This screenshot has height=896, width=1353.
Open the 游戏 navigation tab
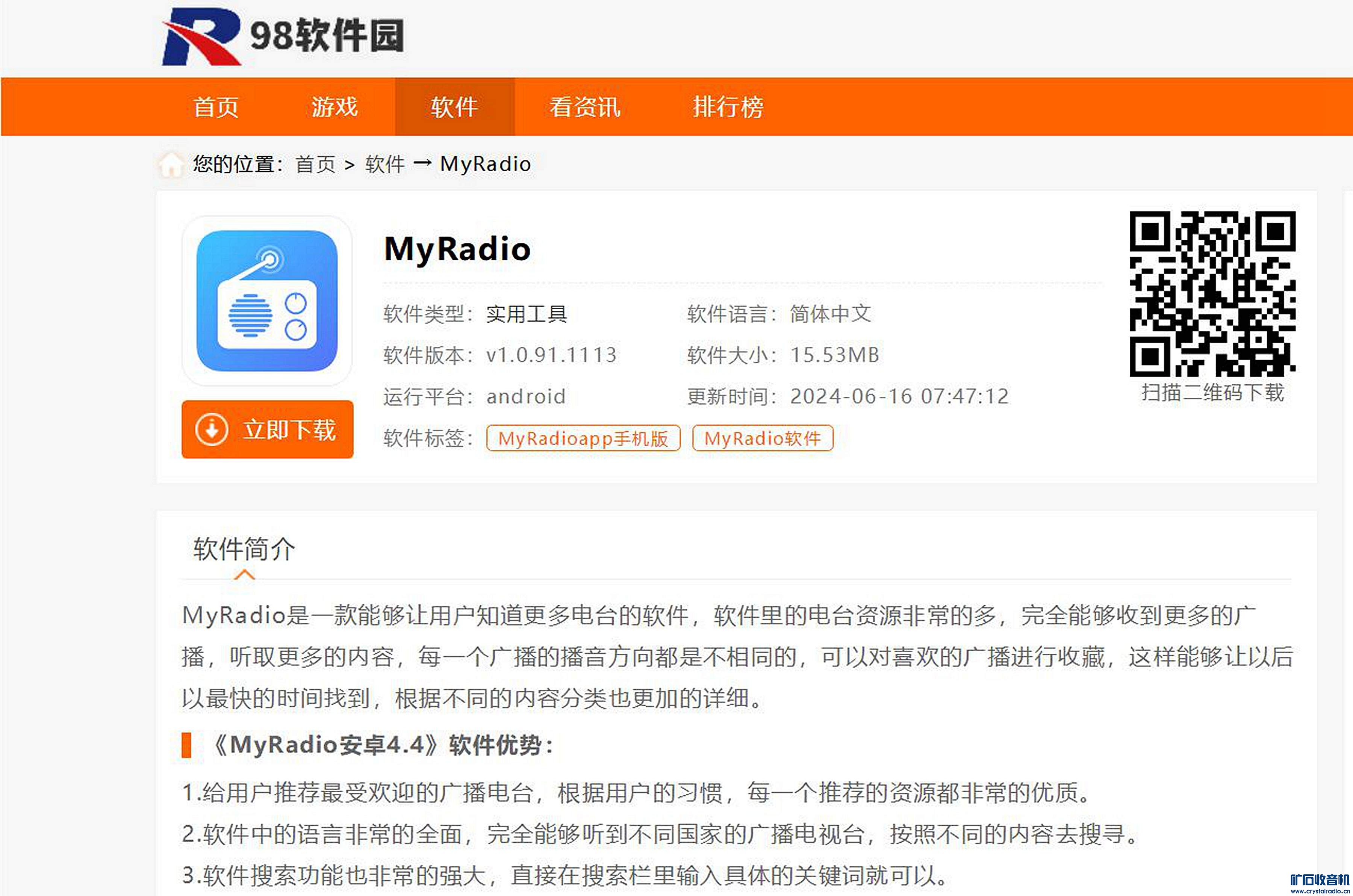pyautogui.click(x=334, y=107)
